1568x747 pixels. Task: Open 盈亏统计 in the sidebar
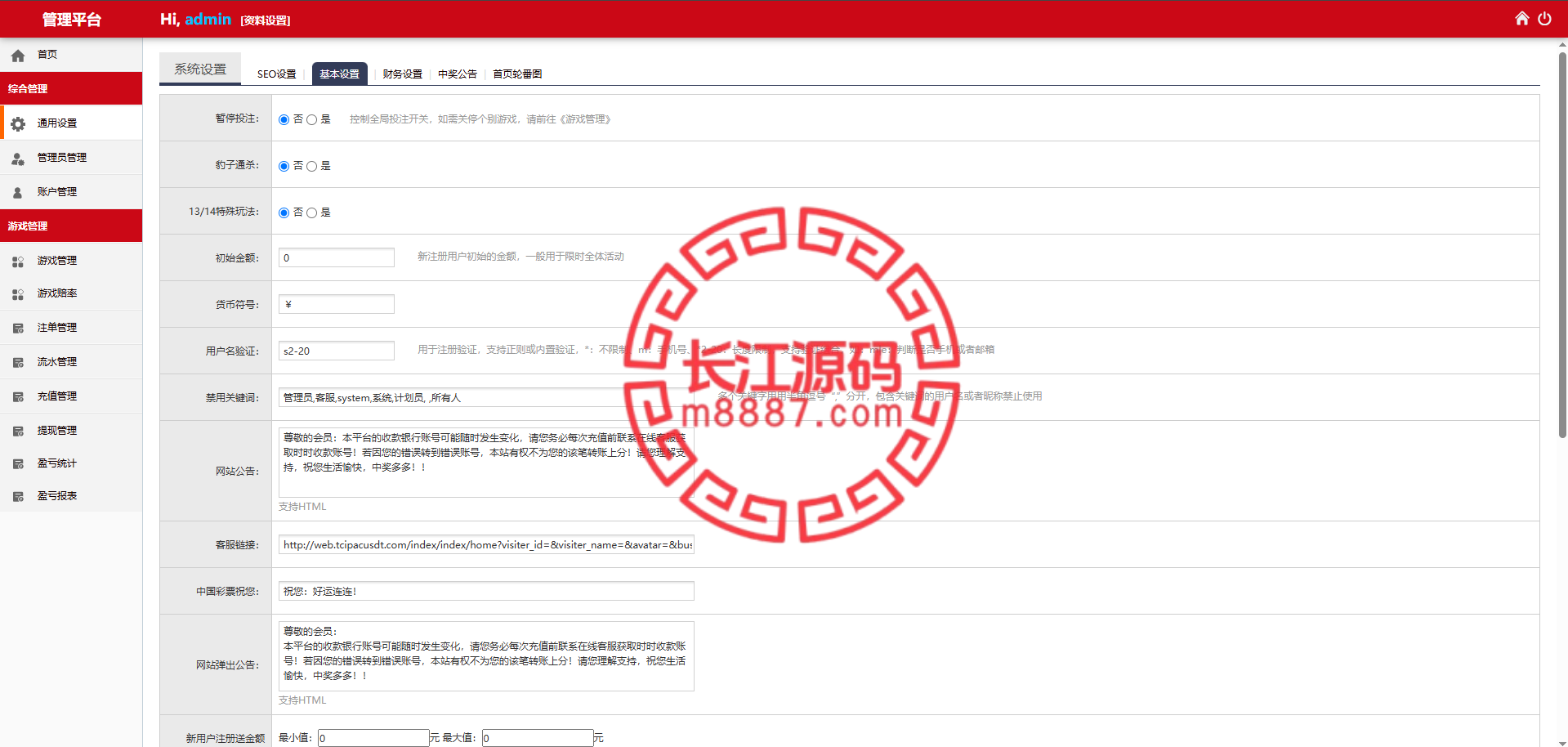click(x=71, y=463)
